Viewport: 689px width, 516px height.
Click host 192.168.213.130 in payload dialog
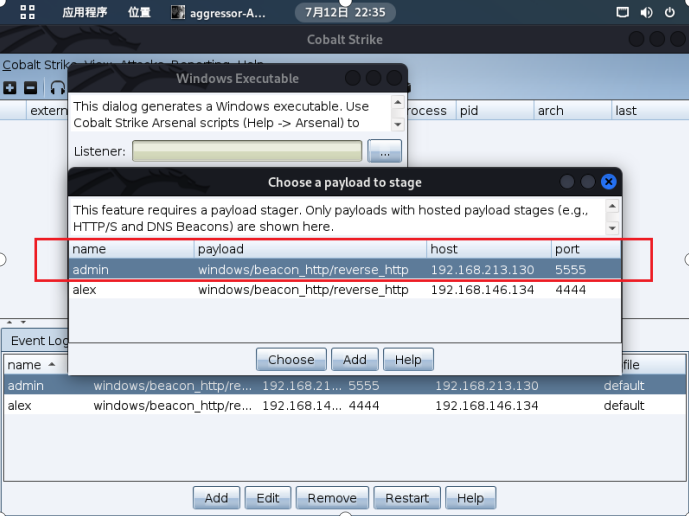pos(482,269)
